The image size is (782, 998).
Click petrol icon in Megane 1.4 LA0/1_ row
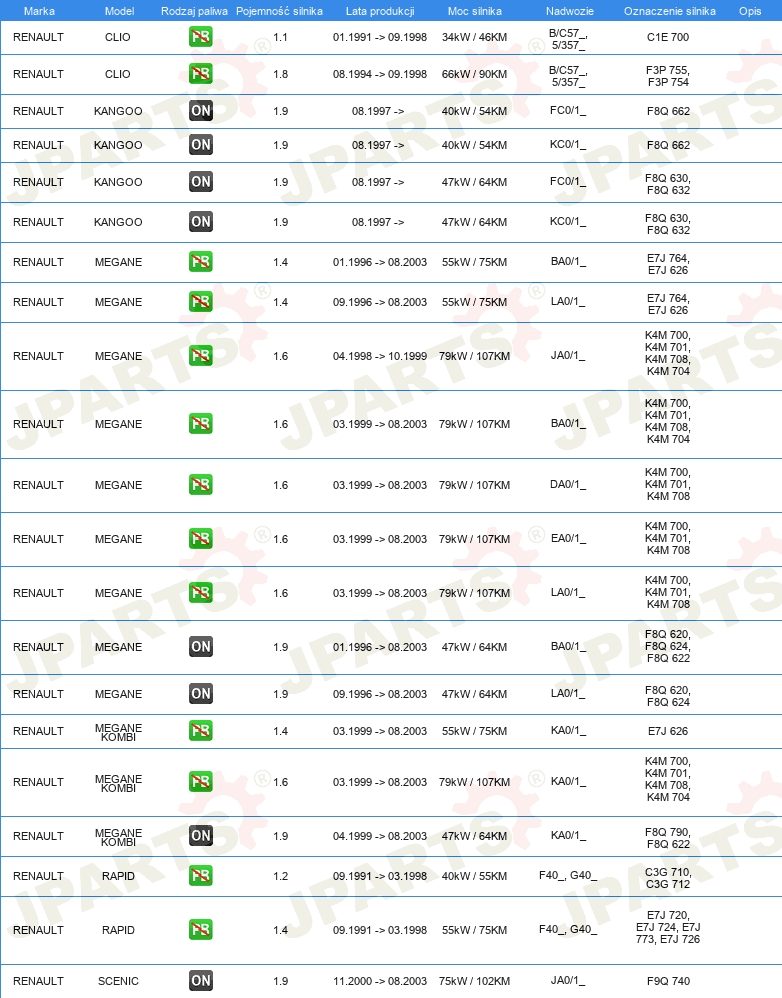click(200, 302)
